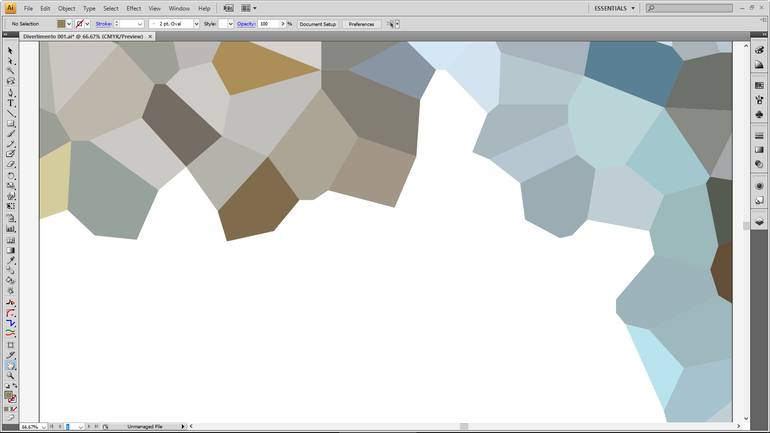Show the Layers panel
This screenshot has height=433, width=770.
[759, 221]
